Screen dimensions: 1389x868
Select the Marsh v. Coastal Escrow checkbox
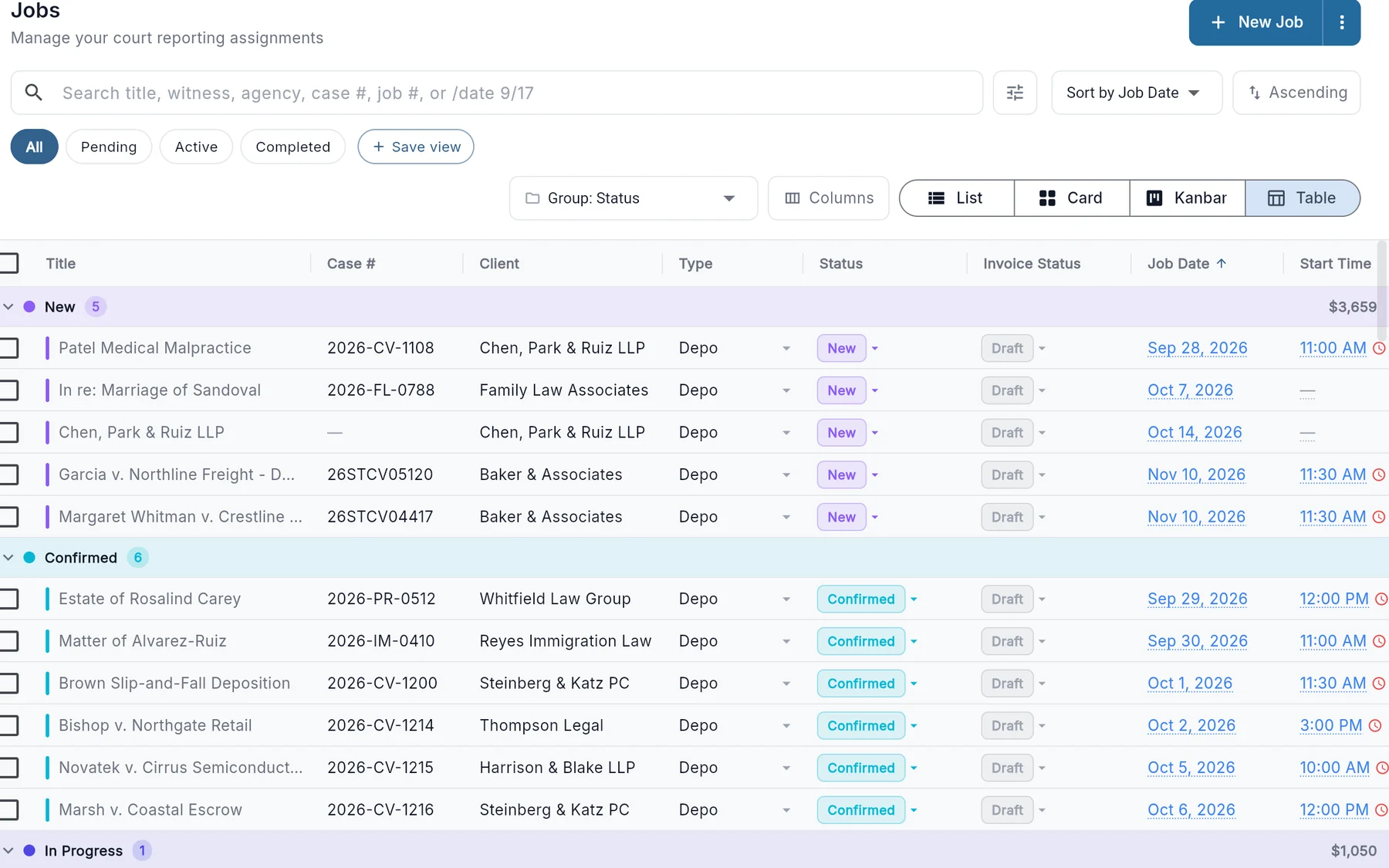click(x=8, y=809)
